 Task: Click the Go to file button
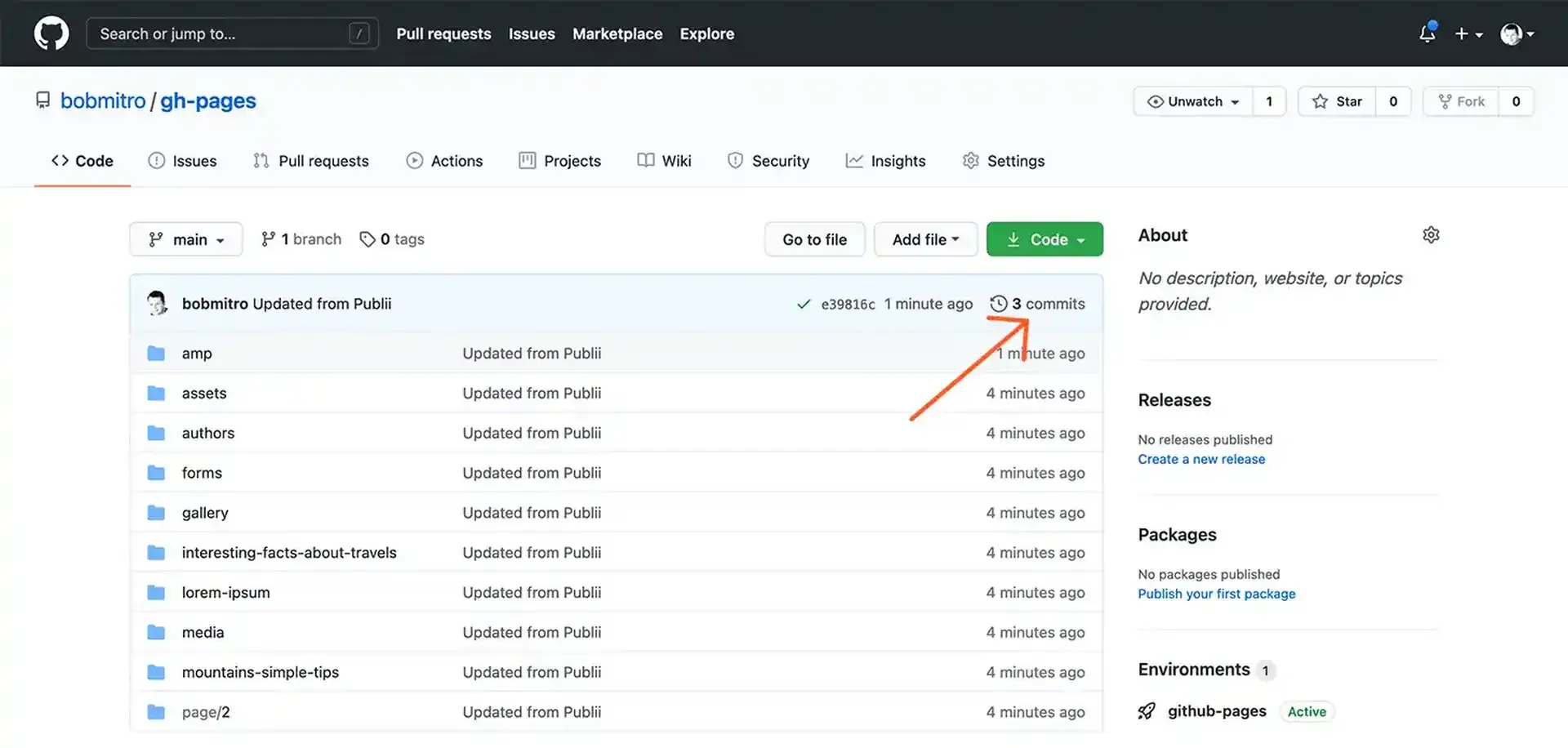point(814,238)
